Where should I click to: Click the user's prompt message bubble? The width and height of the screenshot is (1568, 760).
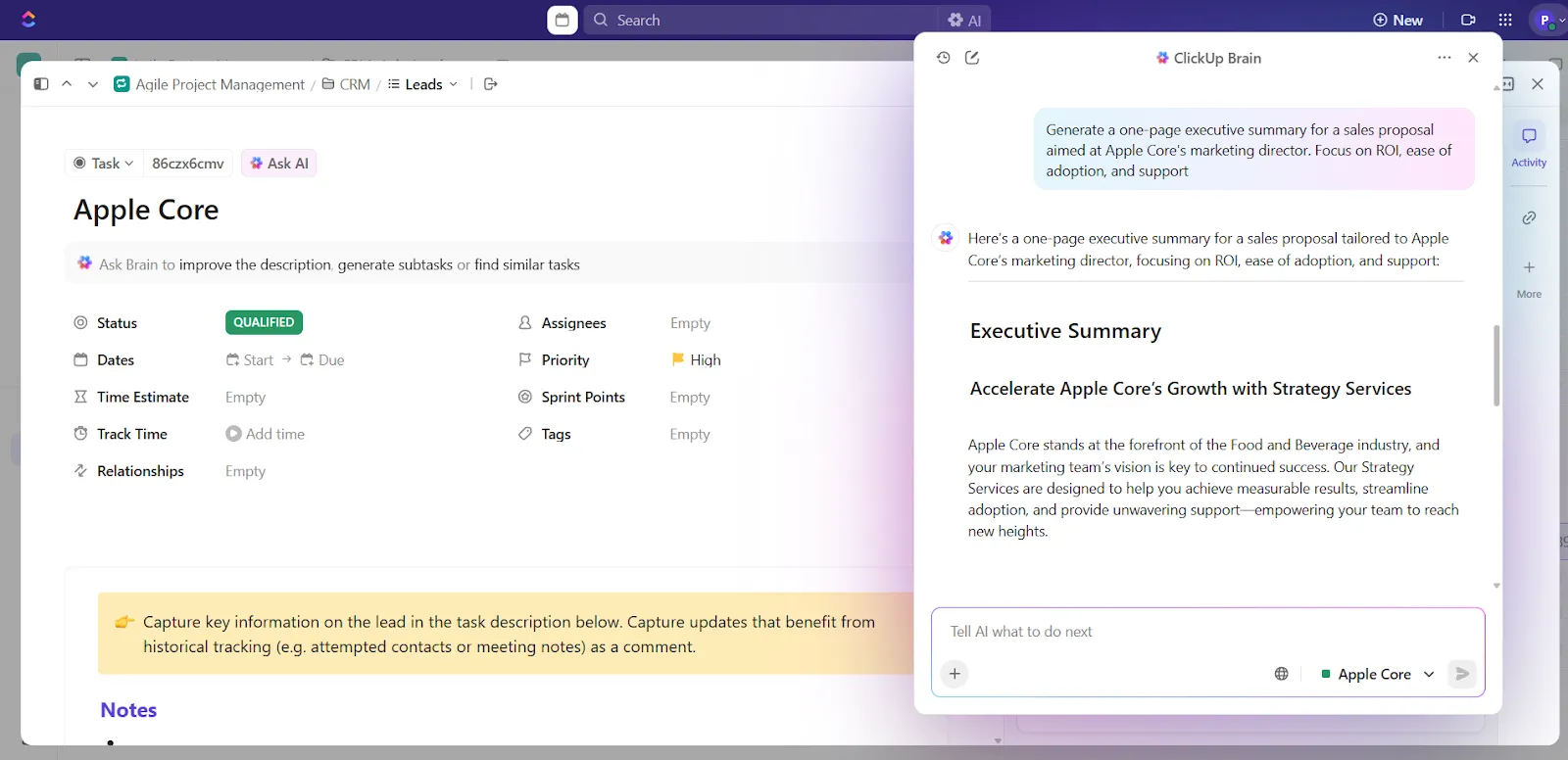pyautogui.click(x=1253, y=150)
